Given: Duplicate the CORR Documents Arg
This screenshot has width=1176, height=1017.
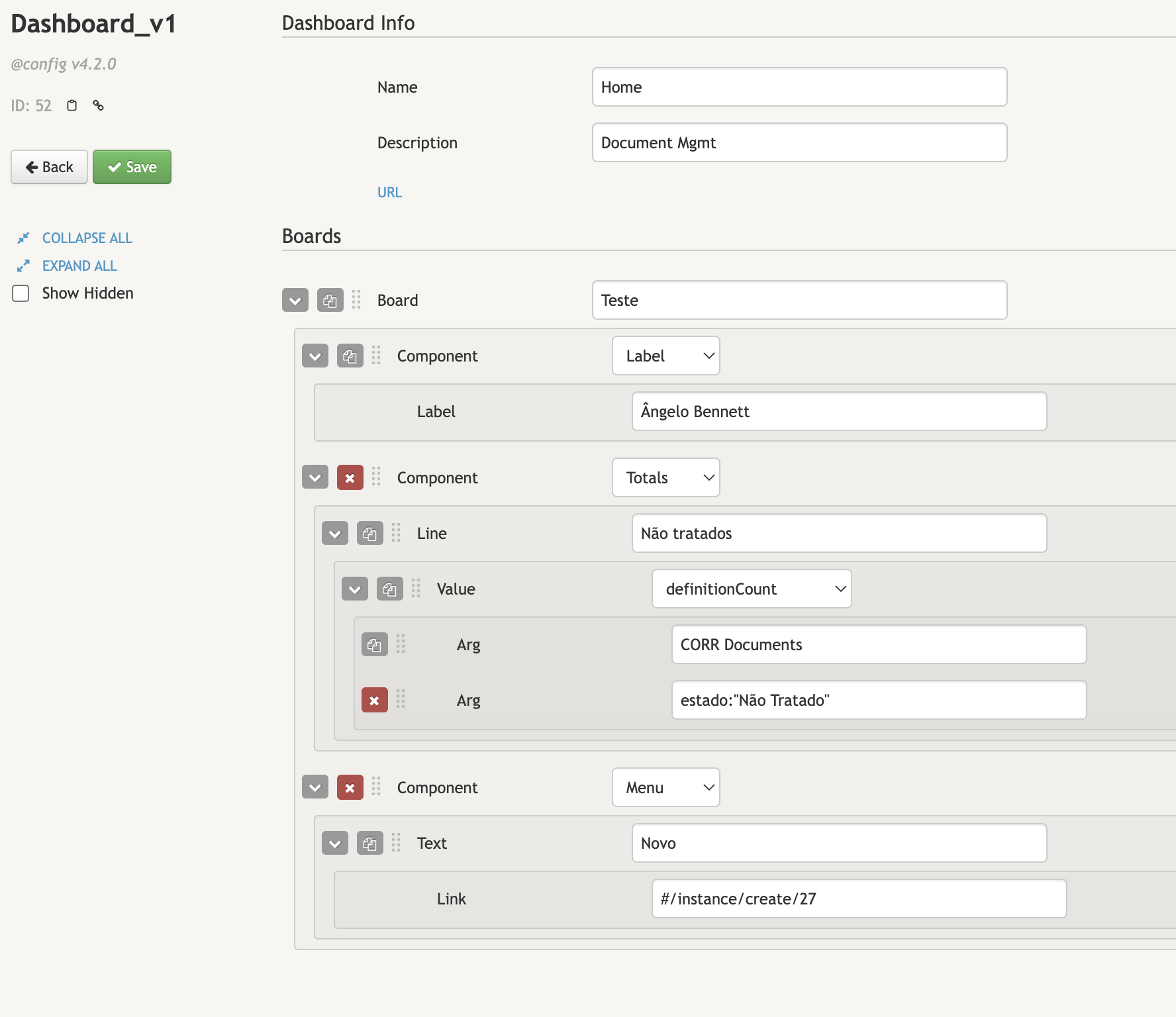Looking at the screenshot, I should (x=374, y=645).
